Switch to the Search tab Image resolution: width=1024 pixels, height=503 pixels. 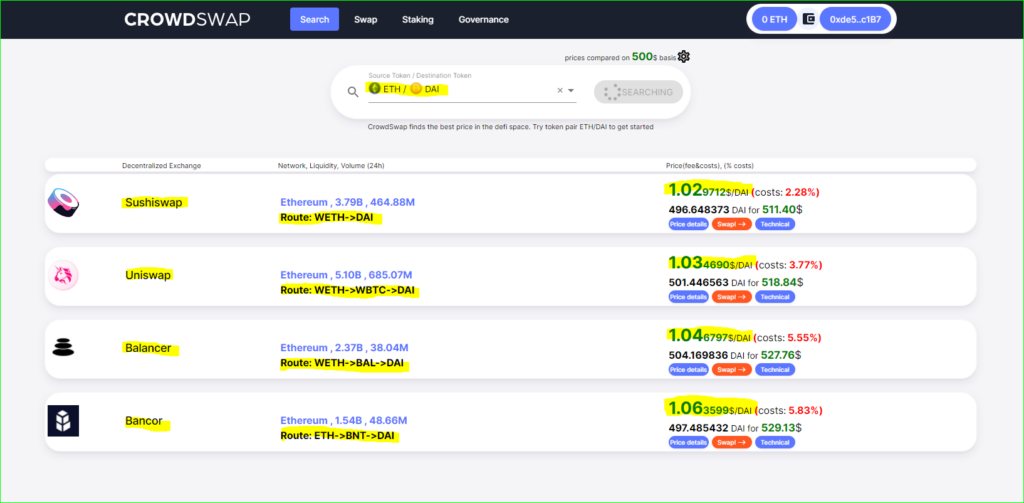(x=314, y=19)
